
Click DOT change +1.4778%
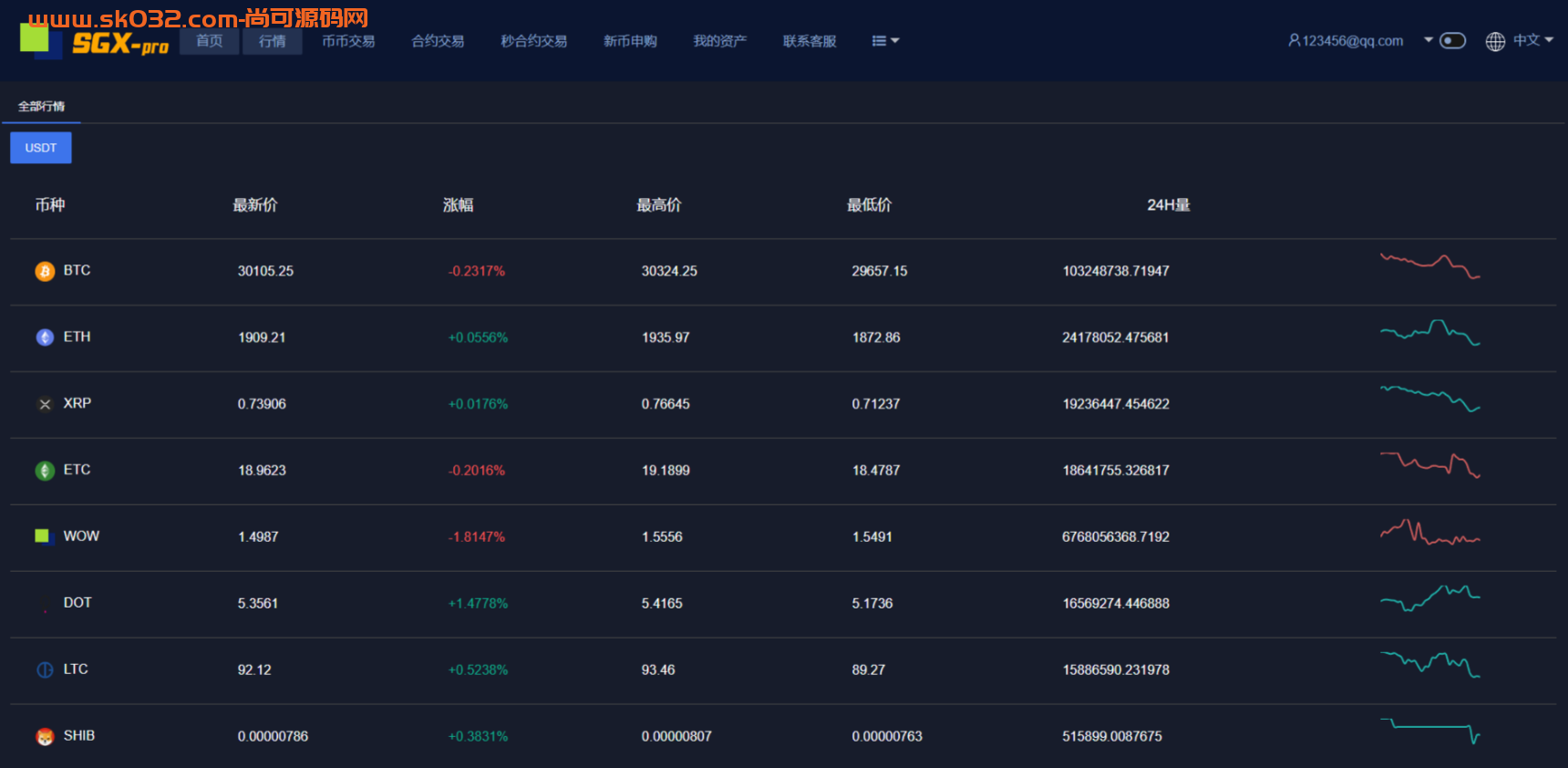coord(478,604)
